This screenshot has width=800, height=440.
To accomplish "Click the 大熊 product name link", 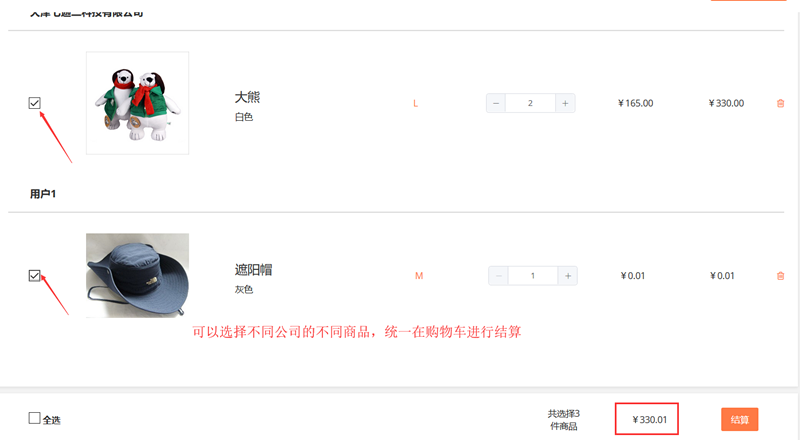I will (x=247, y=97).
